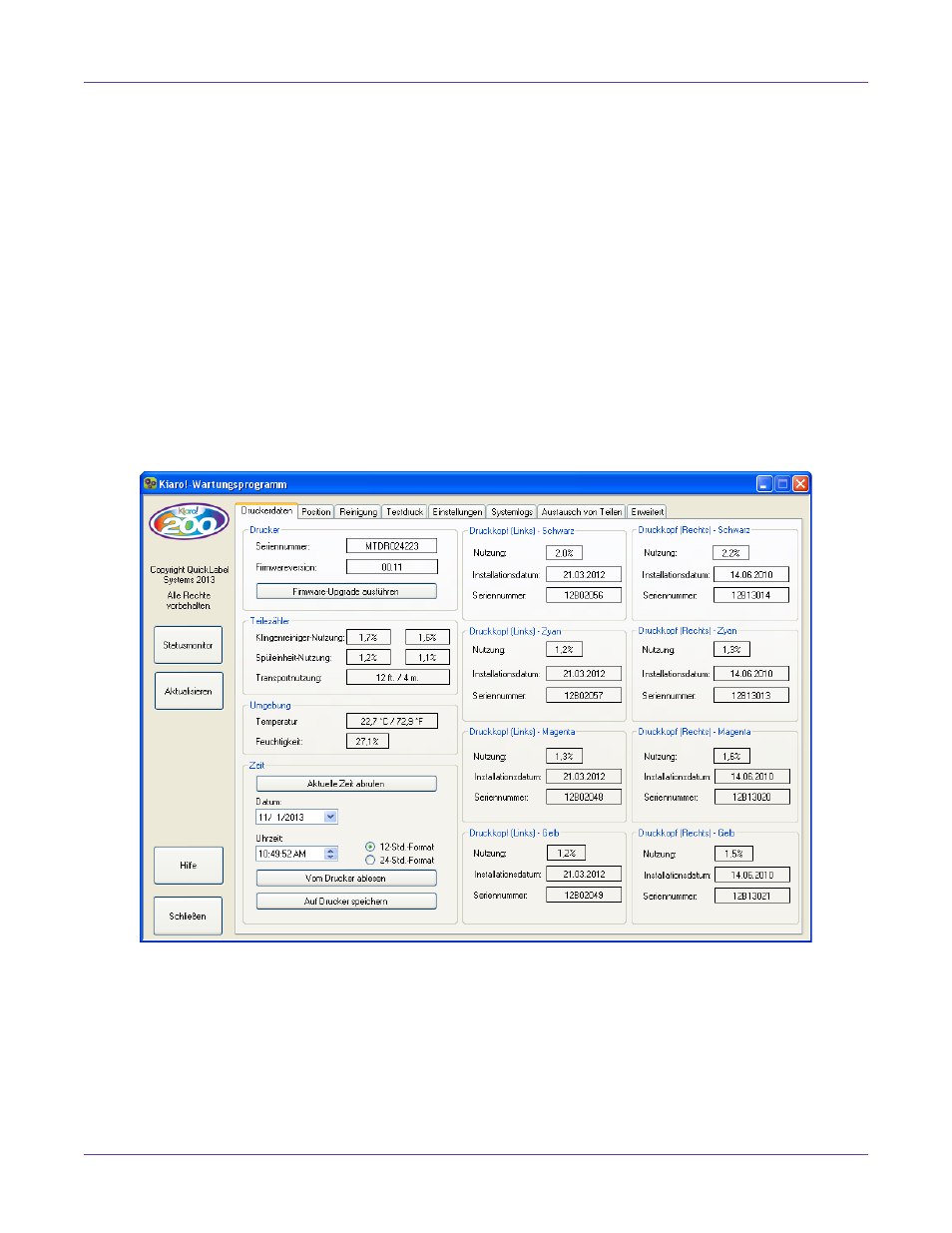Screen dimensions: 952x1233
Task: Maximize the Kiaro! Wartungsprogramm window
Action: [782, 483]
